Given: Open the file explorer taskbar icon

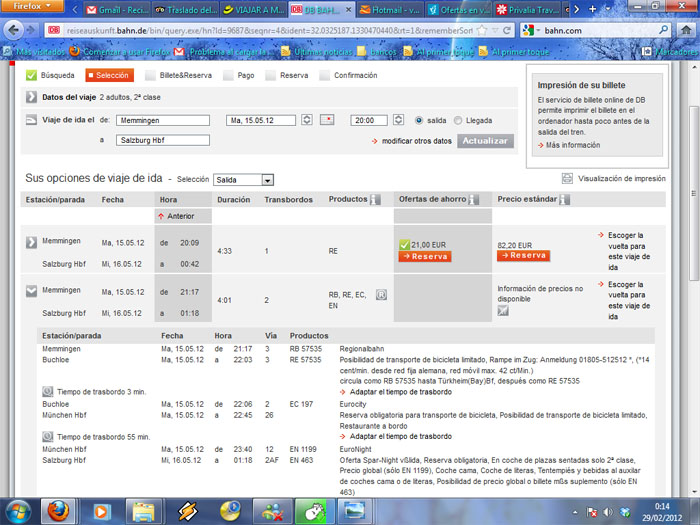Looking at the screenshot, I should click(x=143, y=512).
